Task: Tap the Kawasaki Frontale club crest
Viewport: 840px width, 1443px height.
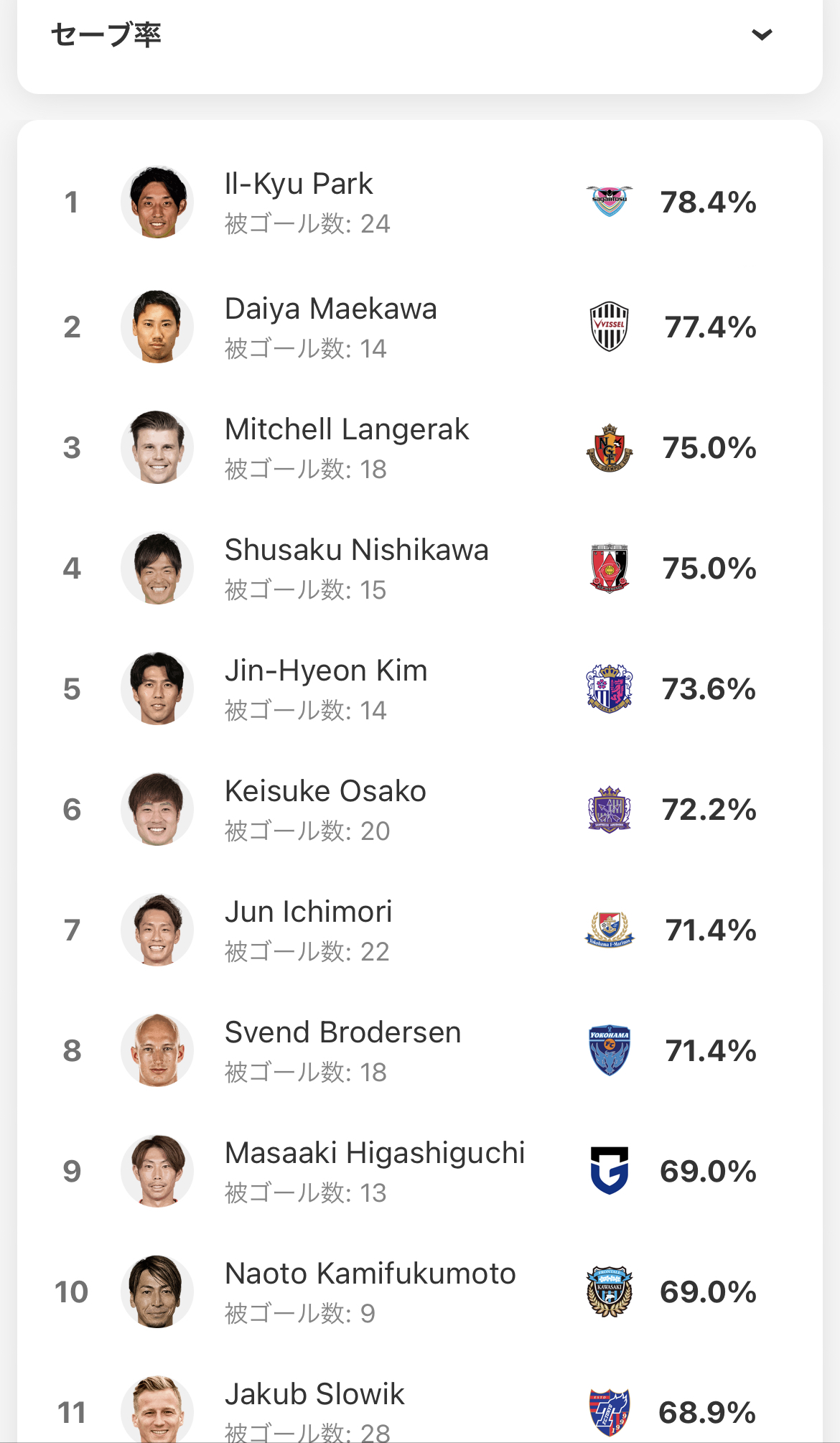Action: pyautogui.click(x=610, y=1292)
